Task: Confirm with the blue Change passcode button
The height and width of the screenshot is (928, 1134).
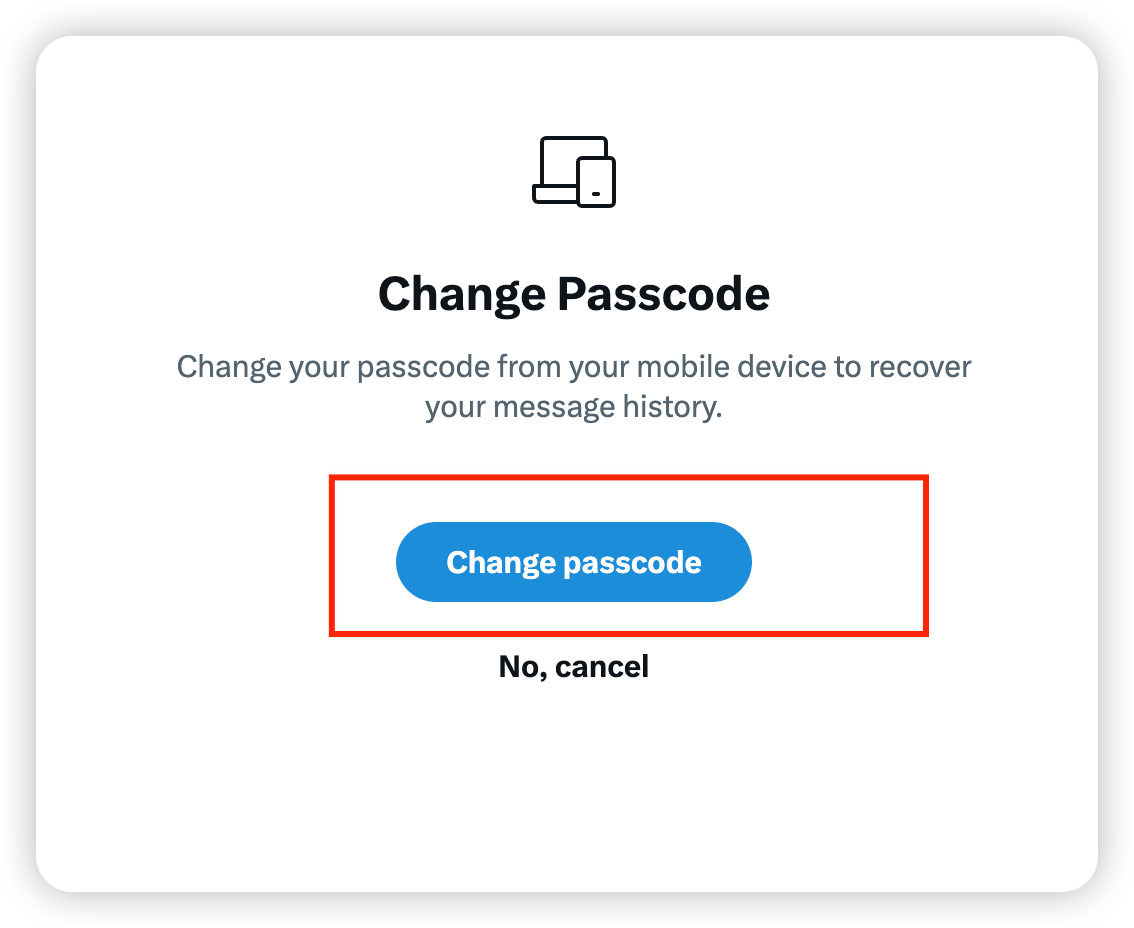Action: pos(573,562)
